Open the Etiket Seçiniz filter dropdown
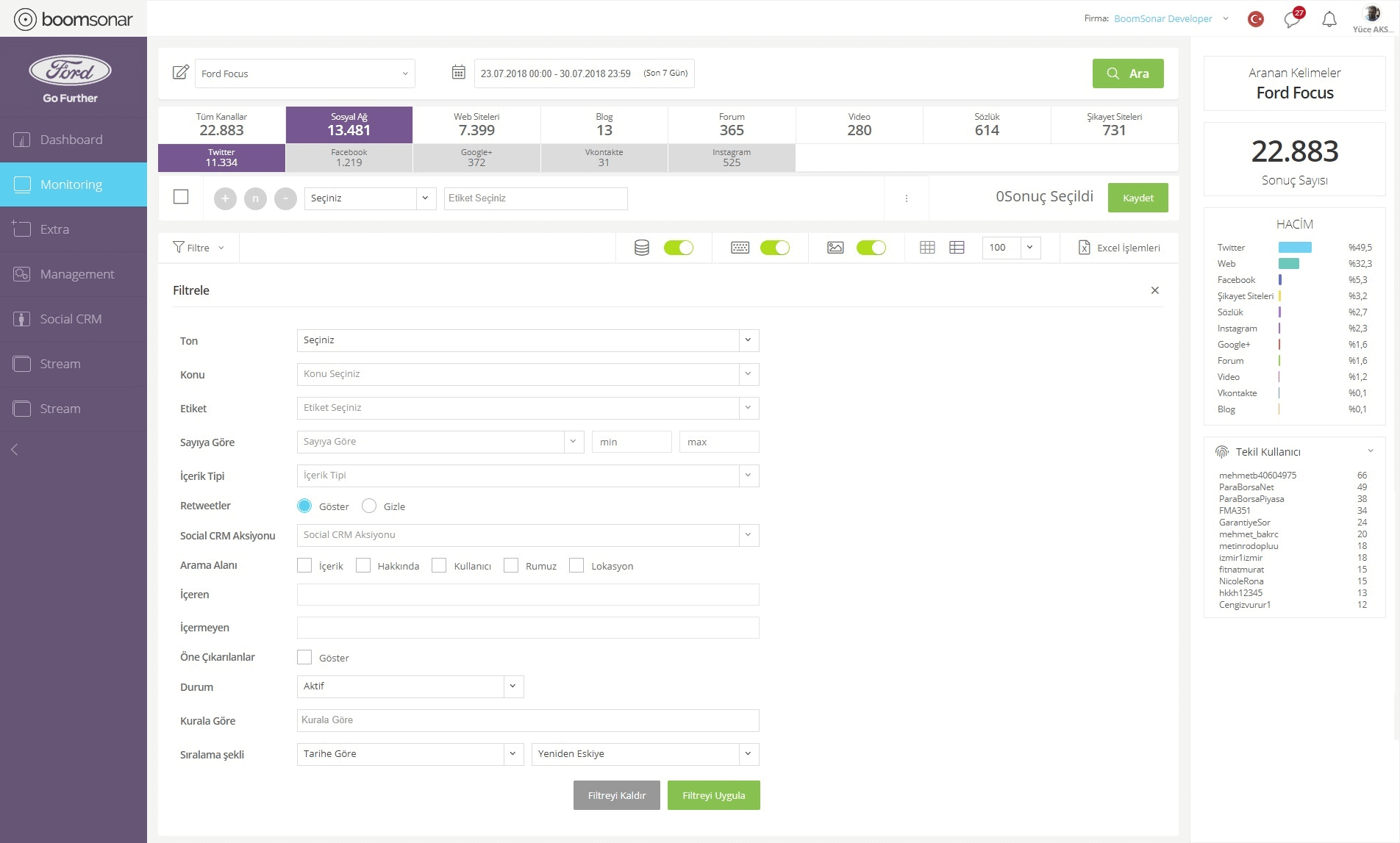 [528, 408]
